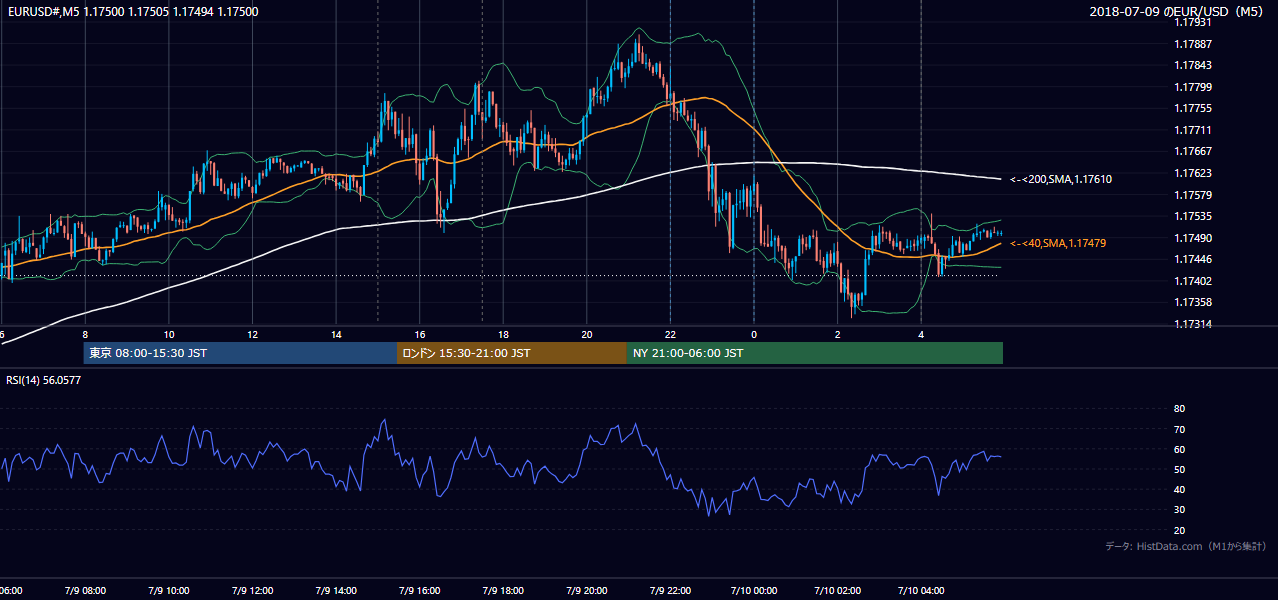
Task: Click bottom date label 7/9 22:00
Action: coord(671,590)
